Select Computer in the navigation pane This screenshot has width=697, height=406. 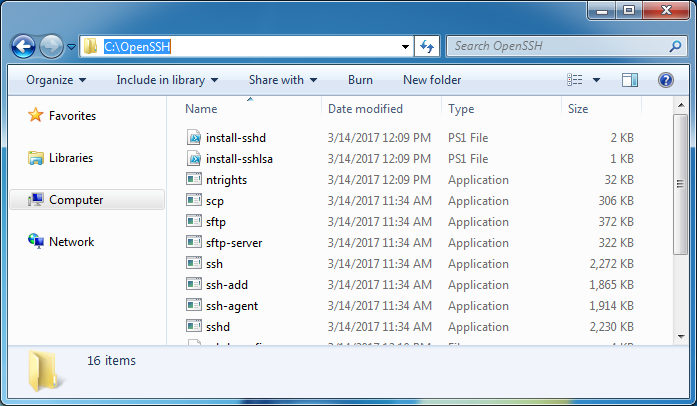pos(87,200)
